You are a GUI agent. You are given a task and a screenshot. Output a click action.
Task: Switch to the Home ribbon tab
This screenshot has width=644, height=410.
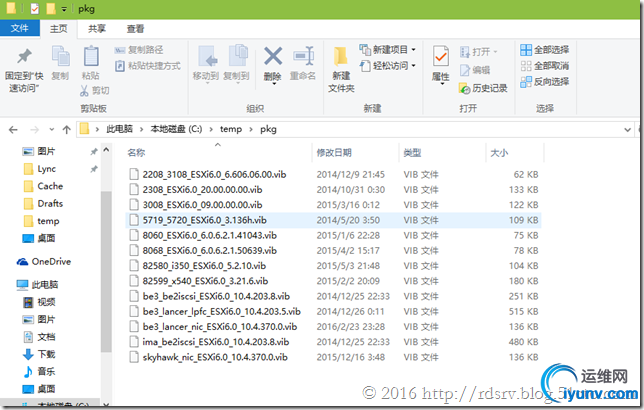coord(58,28)
